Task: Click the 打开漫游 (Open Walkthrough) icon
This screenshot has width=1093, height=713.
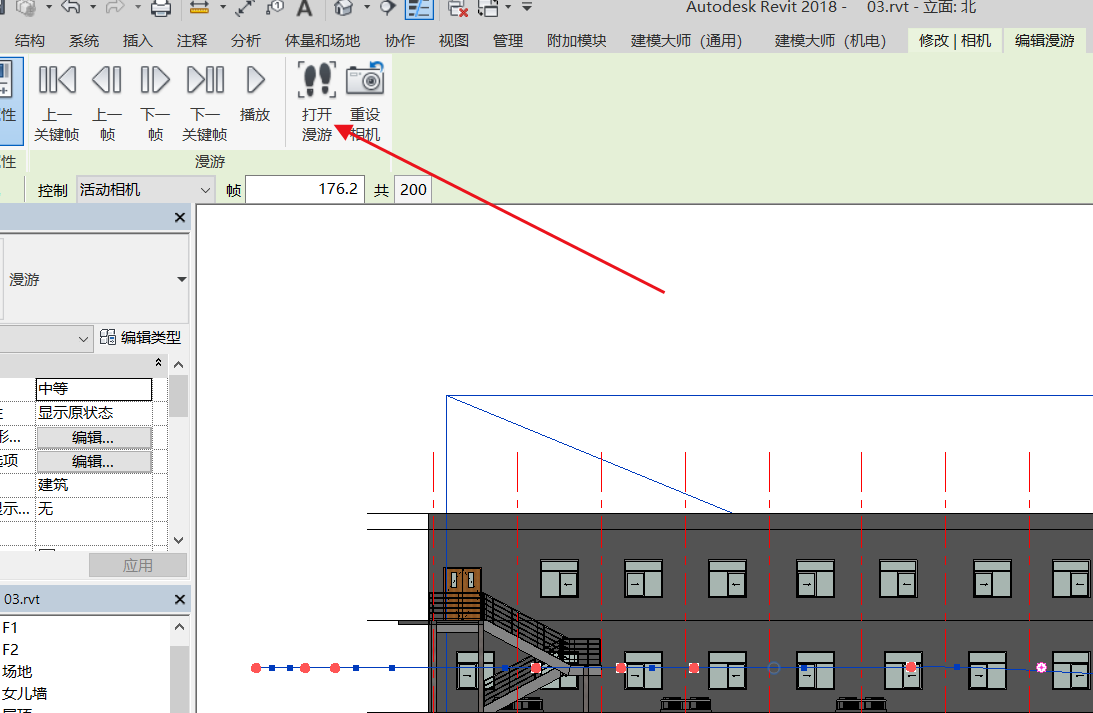Action: tap(317, 81)
